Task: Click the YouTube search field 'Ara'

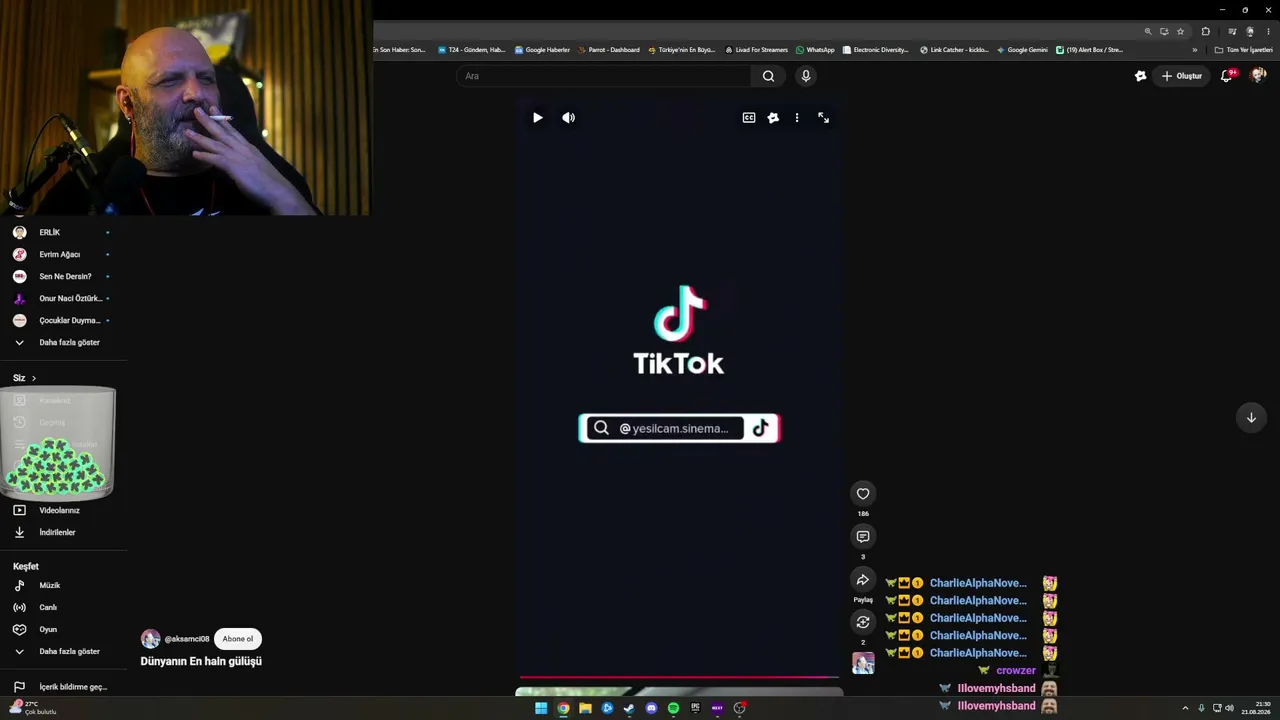Action: click(x=604, y=76)
